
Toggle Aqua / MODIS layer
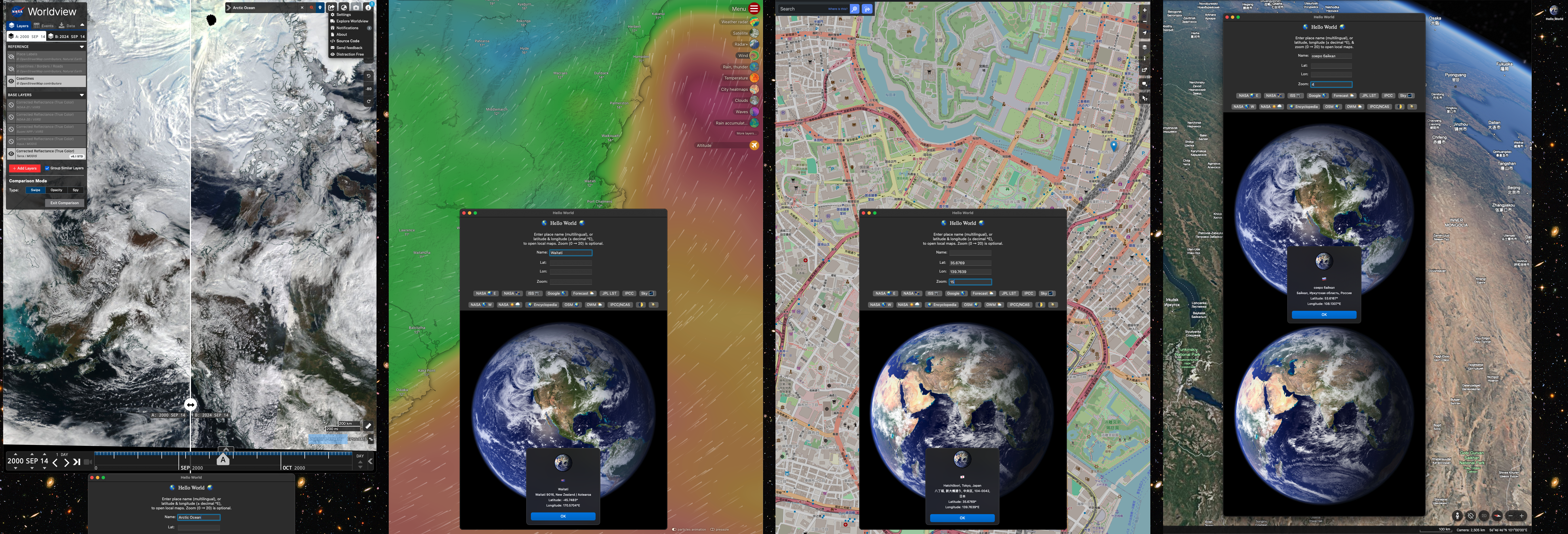11,142
